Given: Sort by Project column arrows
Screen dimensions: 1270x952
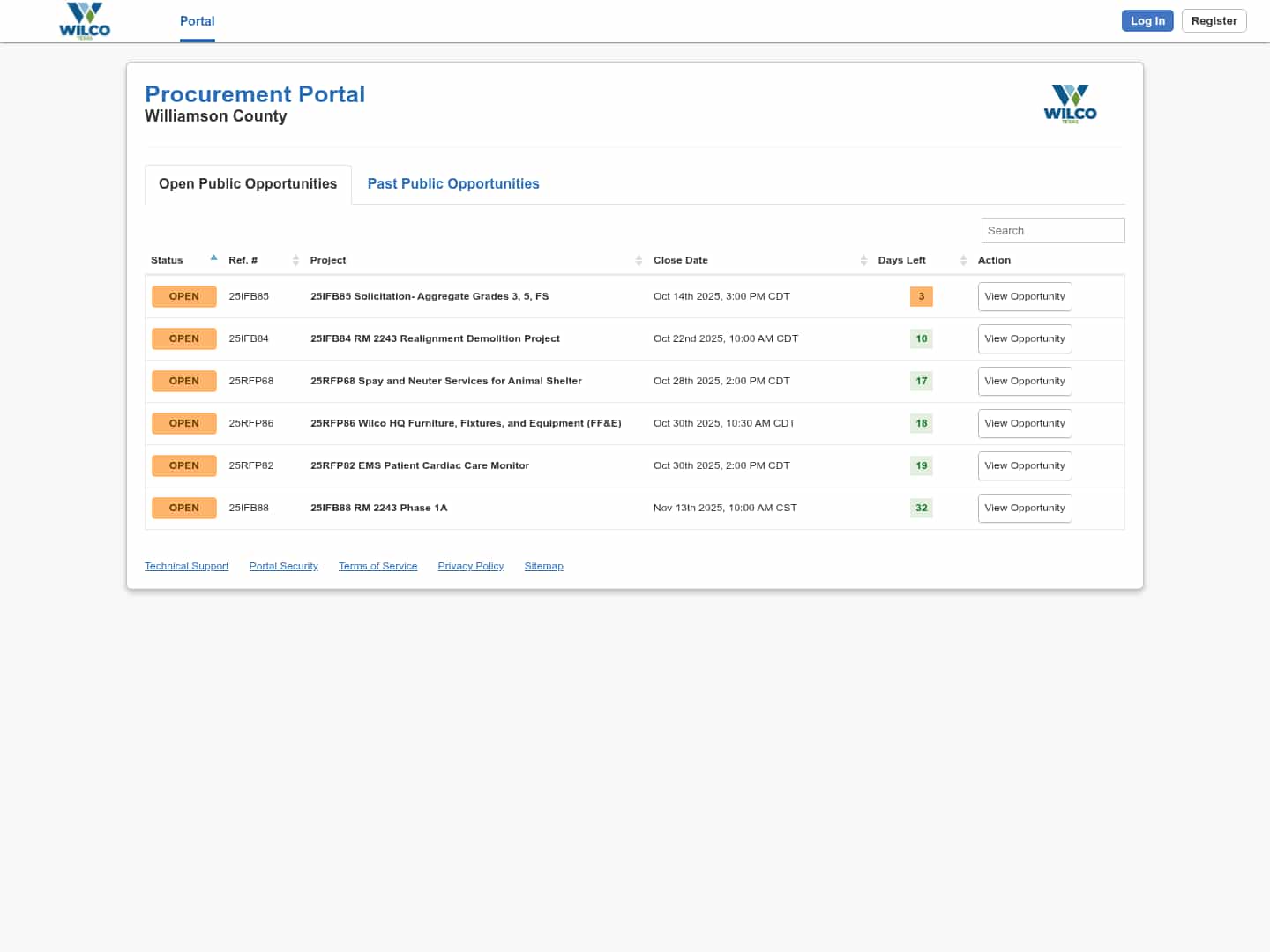Looking at the screenshot, I should tap(639, 261).
